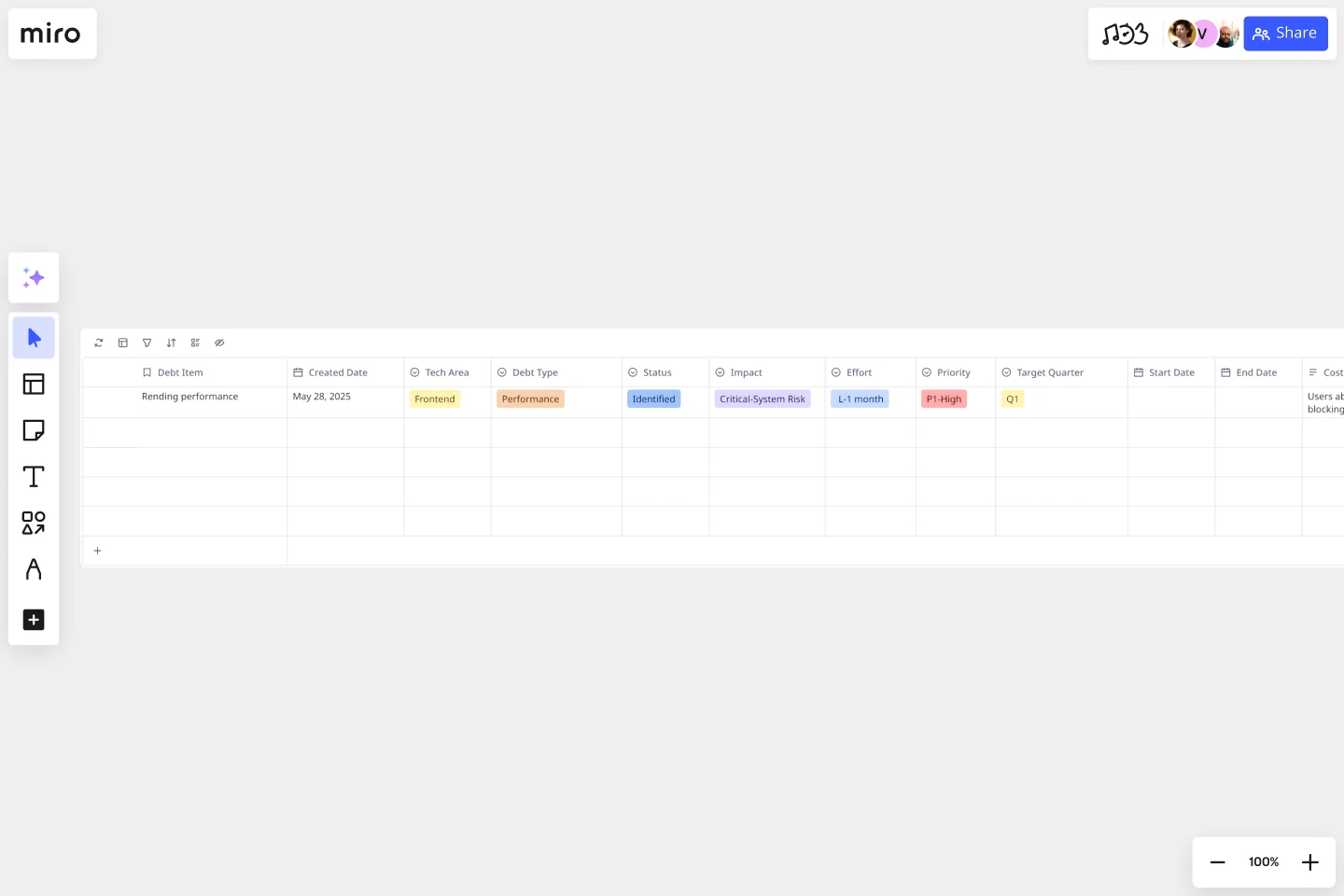Image resolution: width=1344 pixels, height=896 pixels.
Task: Open the templates tool in sidebar
Action: [34, 384]
